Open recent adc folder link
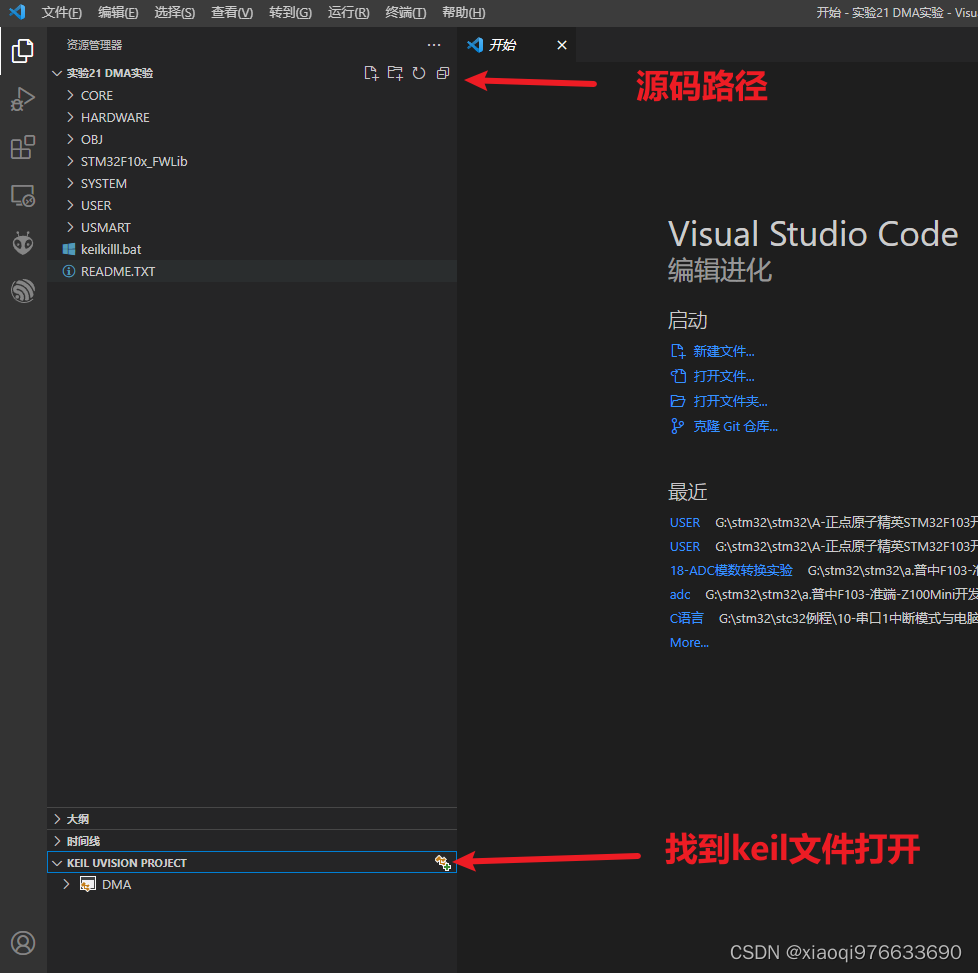 (x=680, y=594)
